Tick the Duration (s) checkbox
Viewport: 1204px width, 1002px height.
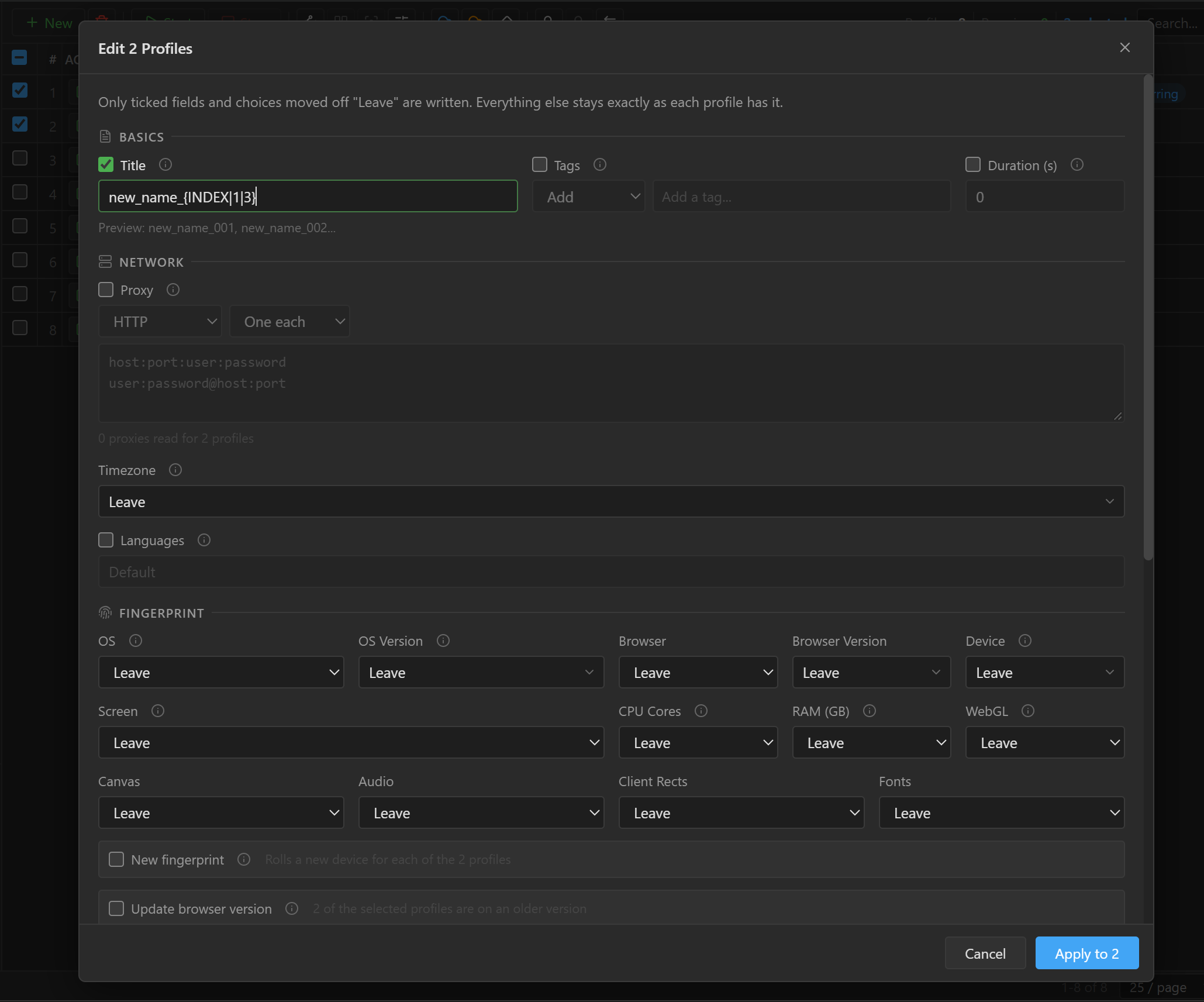click(x=973, y=165)
